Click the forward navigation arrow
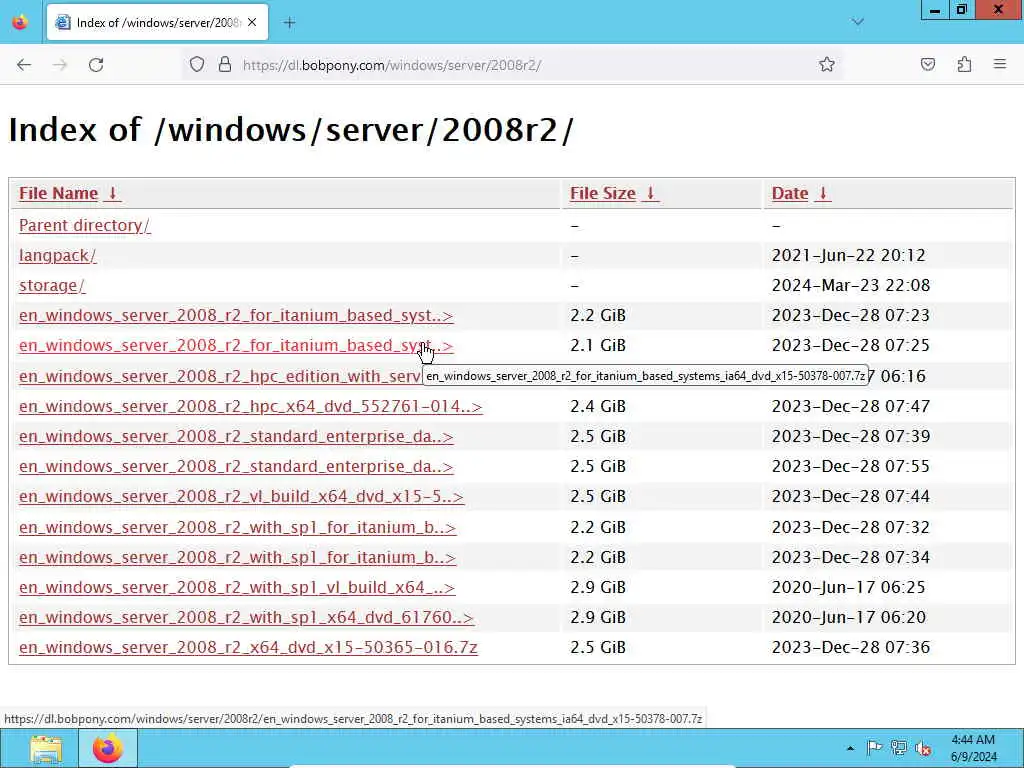This screenshot has width=1024, height=768. [60, 65]
